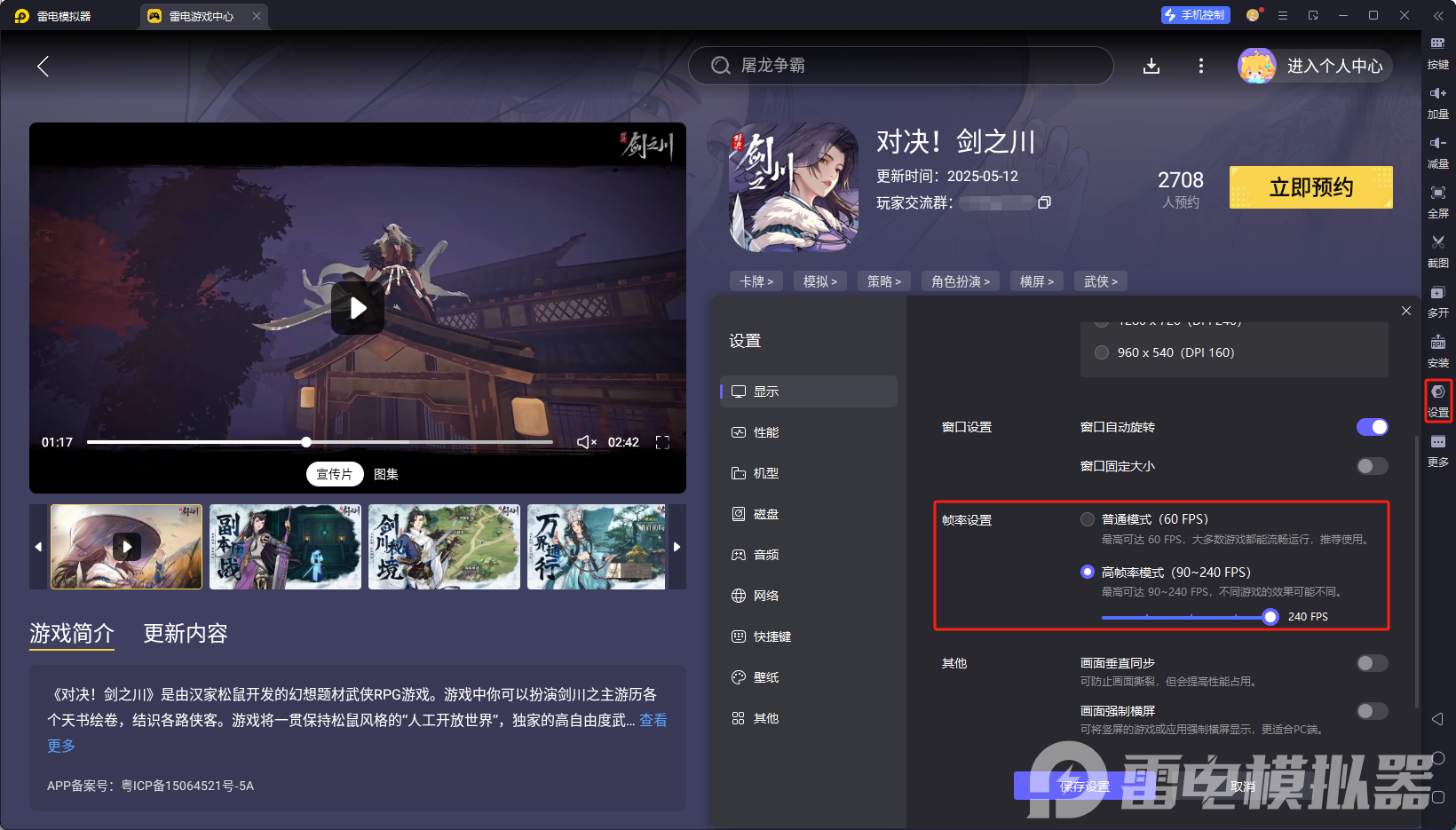Select 普通模式 (60 FPS) radio button
Screen dimensions: 1456x830
[1088, 519]
